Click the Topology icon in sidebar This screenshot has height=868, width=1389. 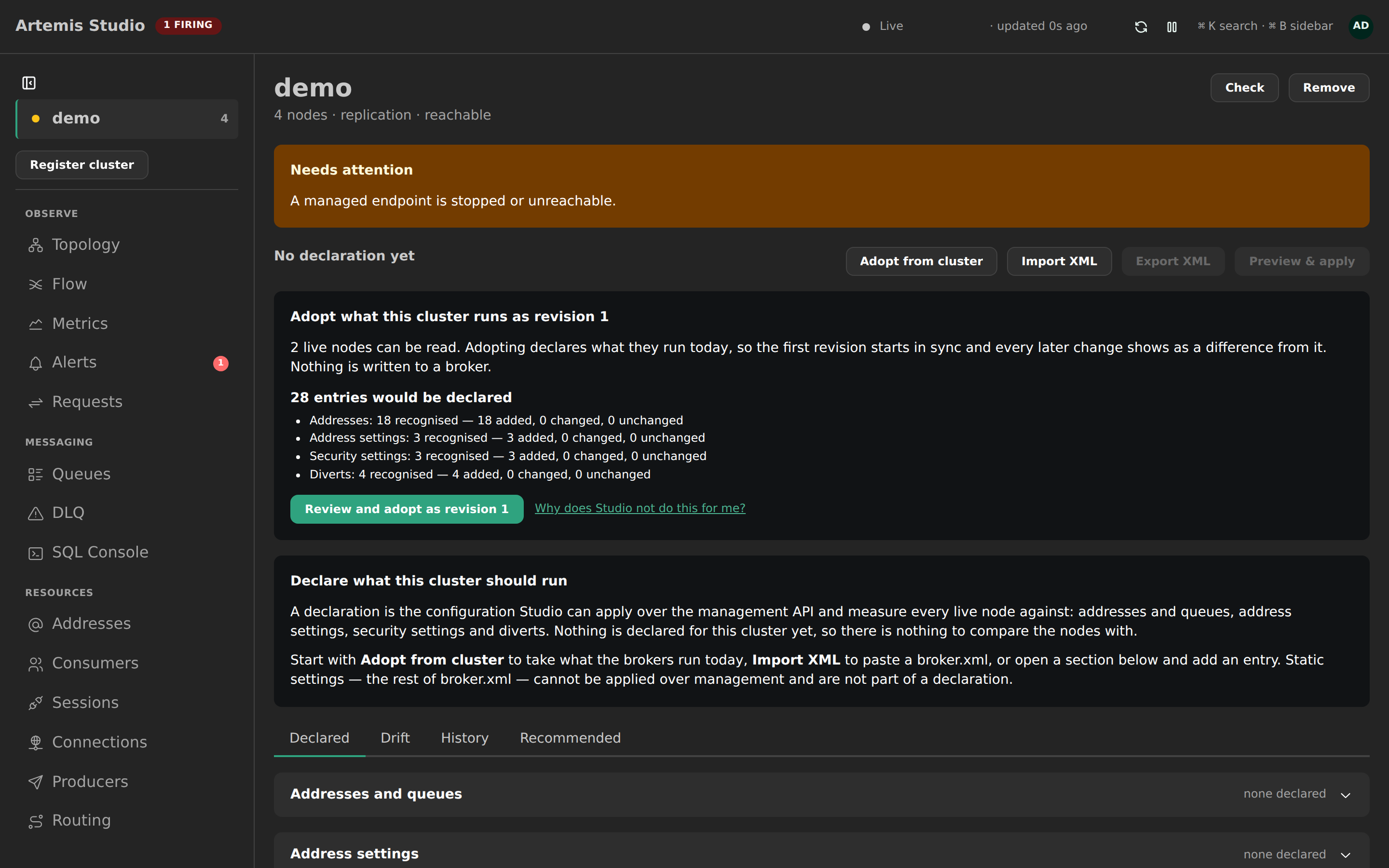[x=36, y=245]
